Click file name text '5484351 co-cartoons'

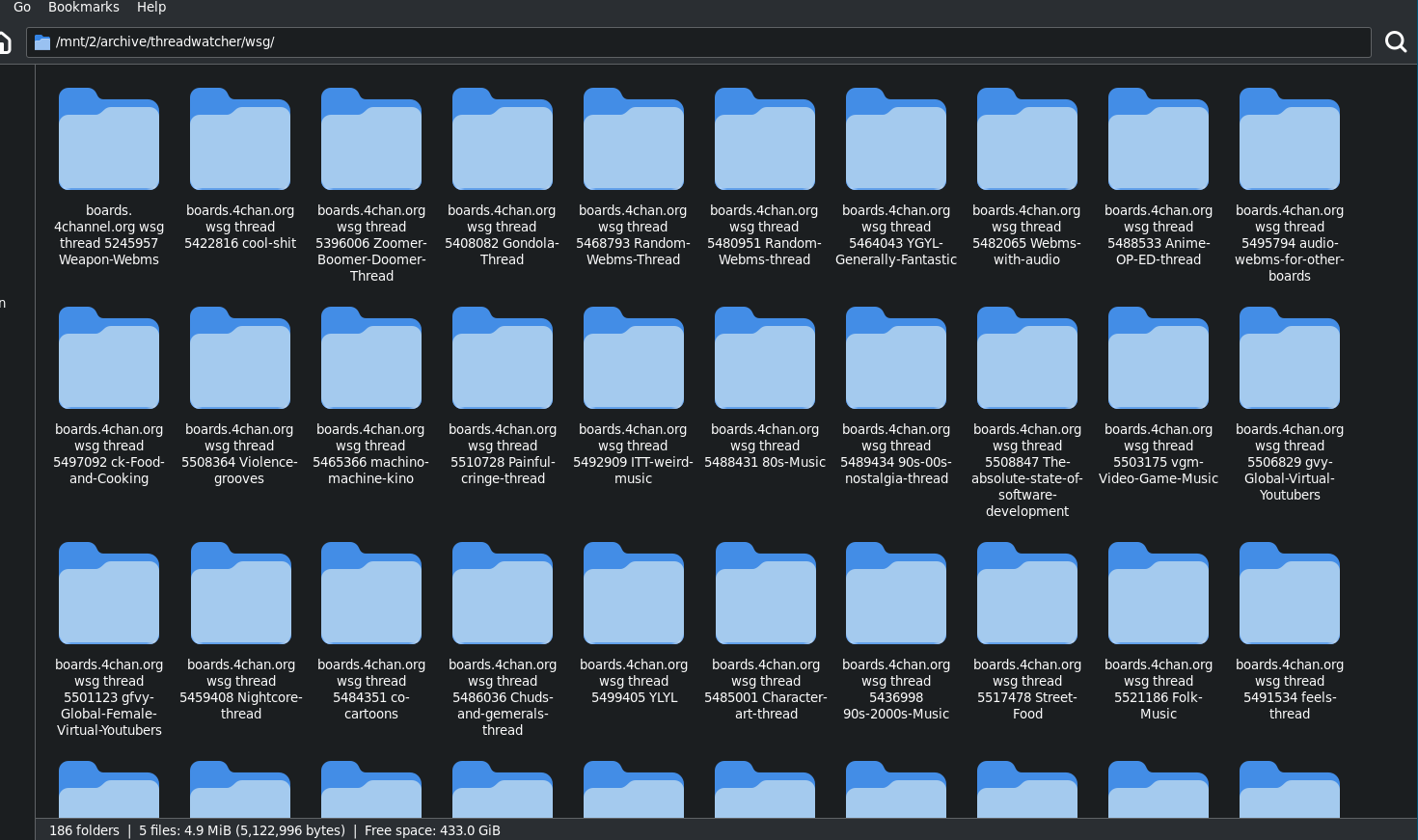point(371,706)
